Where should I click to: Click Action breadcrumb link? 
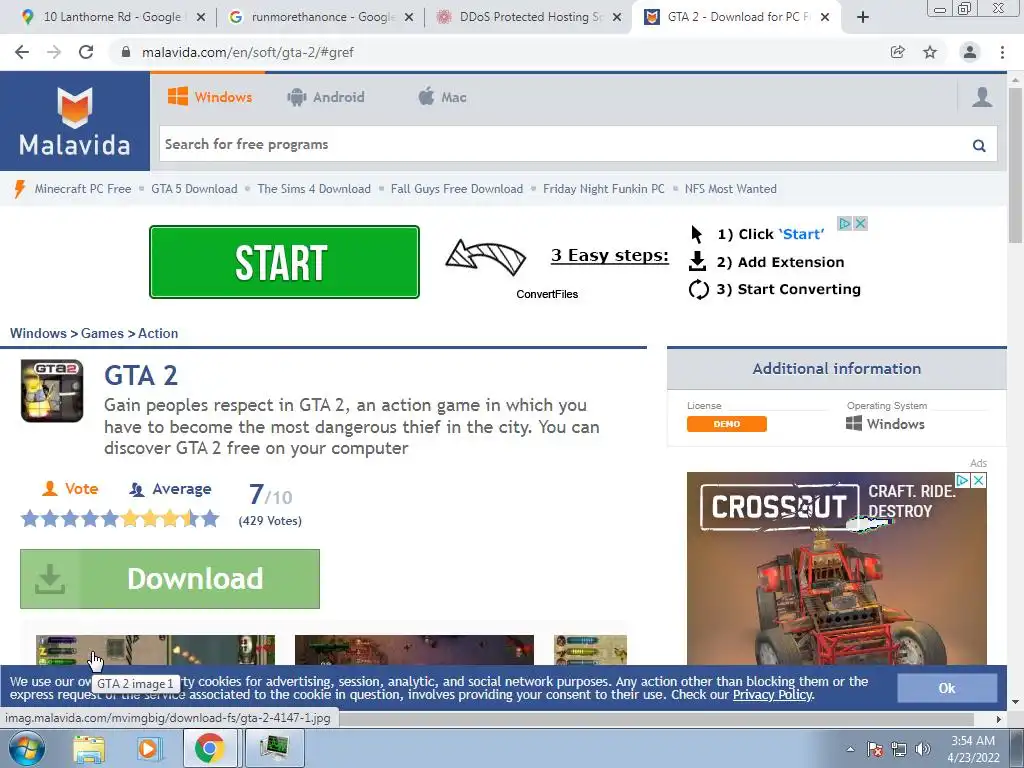(x=158, y=333)
